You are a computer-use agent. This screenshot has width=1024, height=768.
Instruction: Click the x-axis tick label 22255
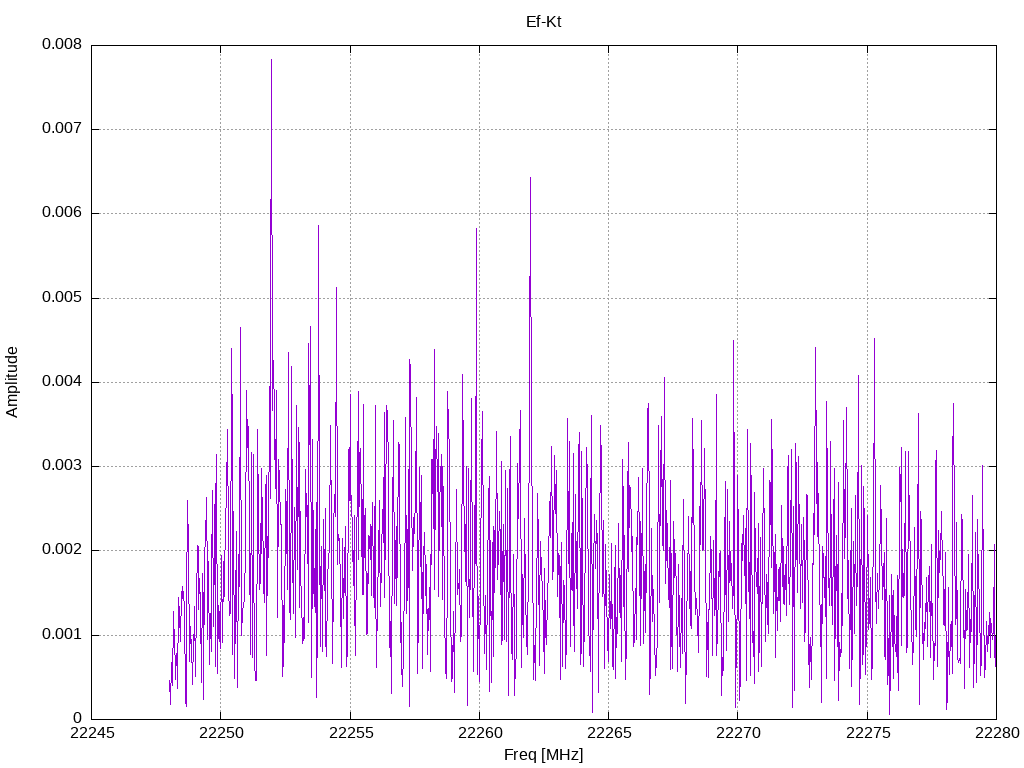[x=350, y=733]
